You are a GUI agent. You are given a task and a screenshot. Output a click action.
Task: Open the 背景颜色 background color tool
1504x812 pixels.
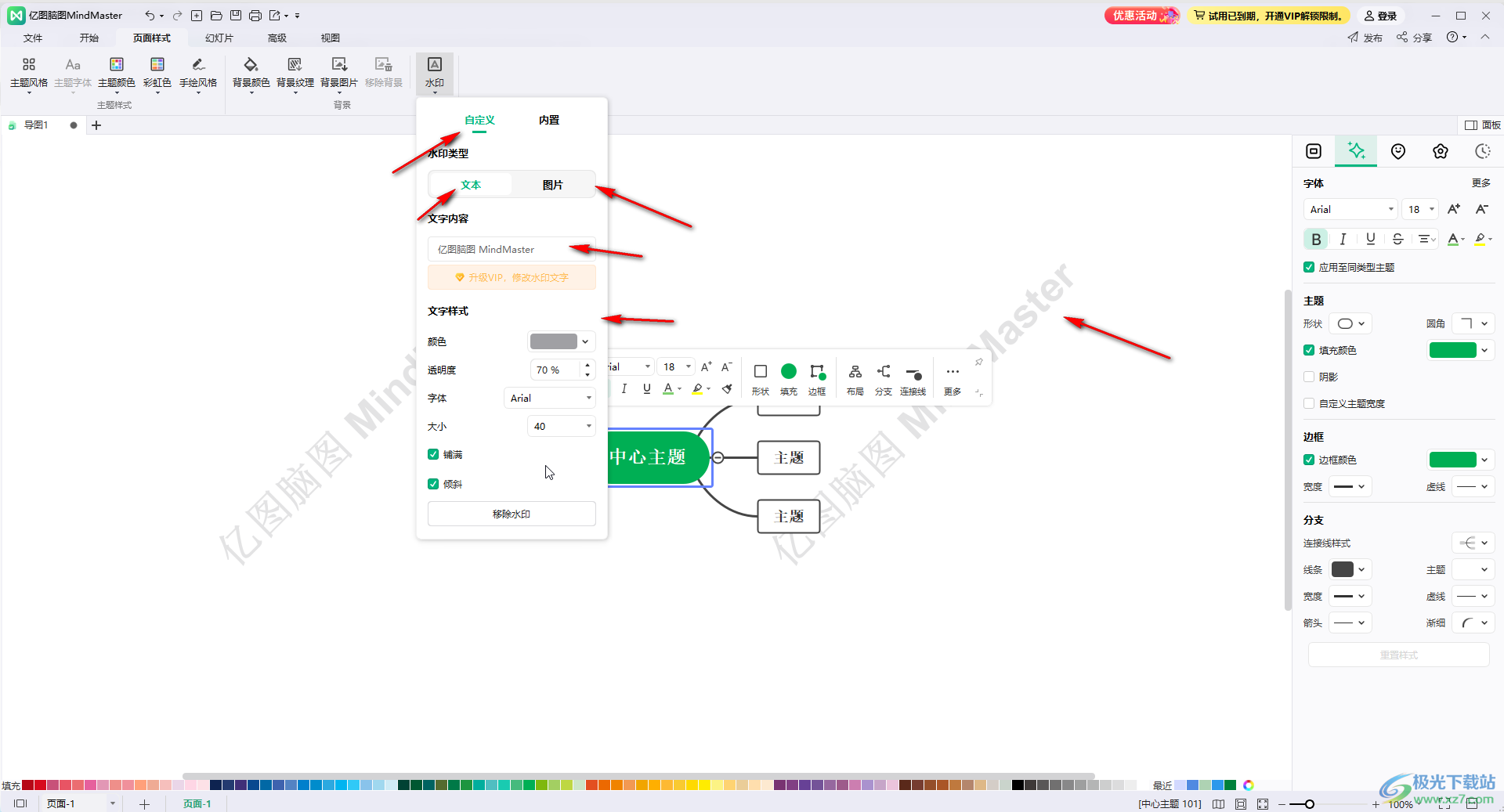(251, 74)
